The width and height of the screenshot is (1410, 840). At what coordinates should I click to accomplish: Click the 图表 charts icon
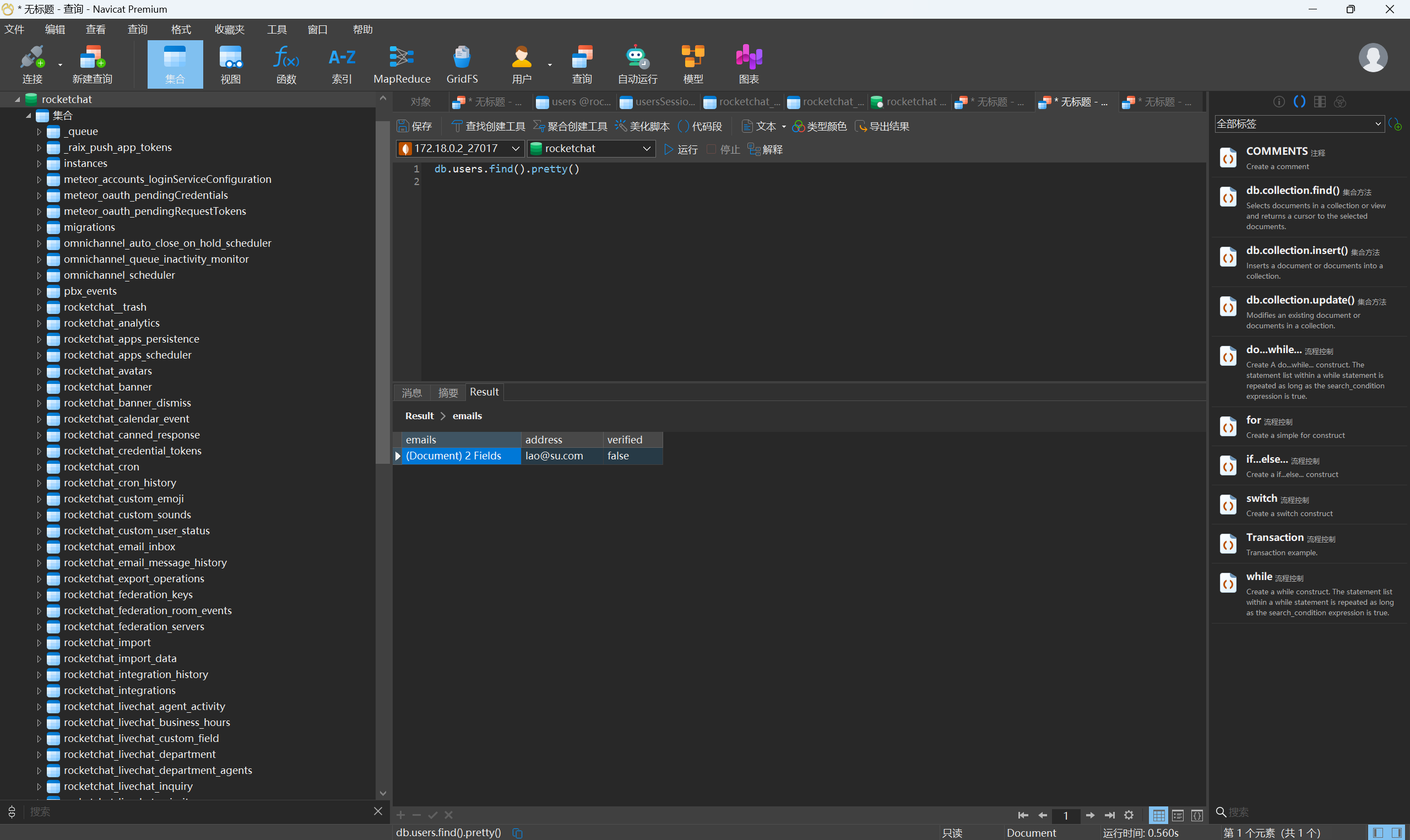pos(748,63)
